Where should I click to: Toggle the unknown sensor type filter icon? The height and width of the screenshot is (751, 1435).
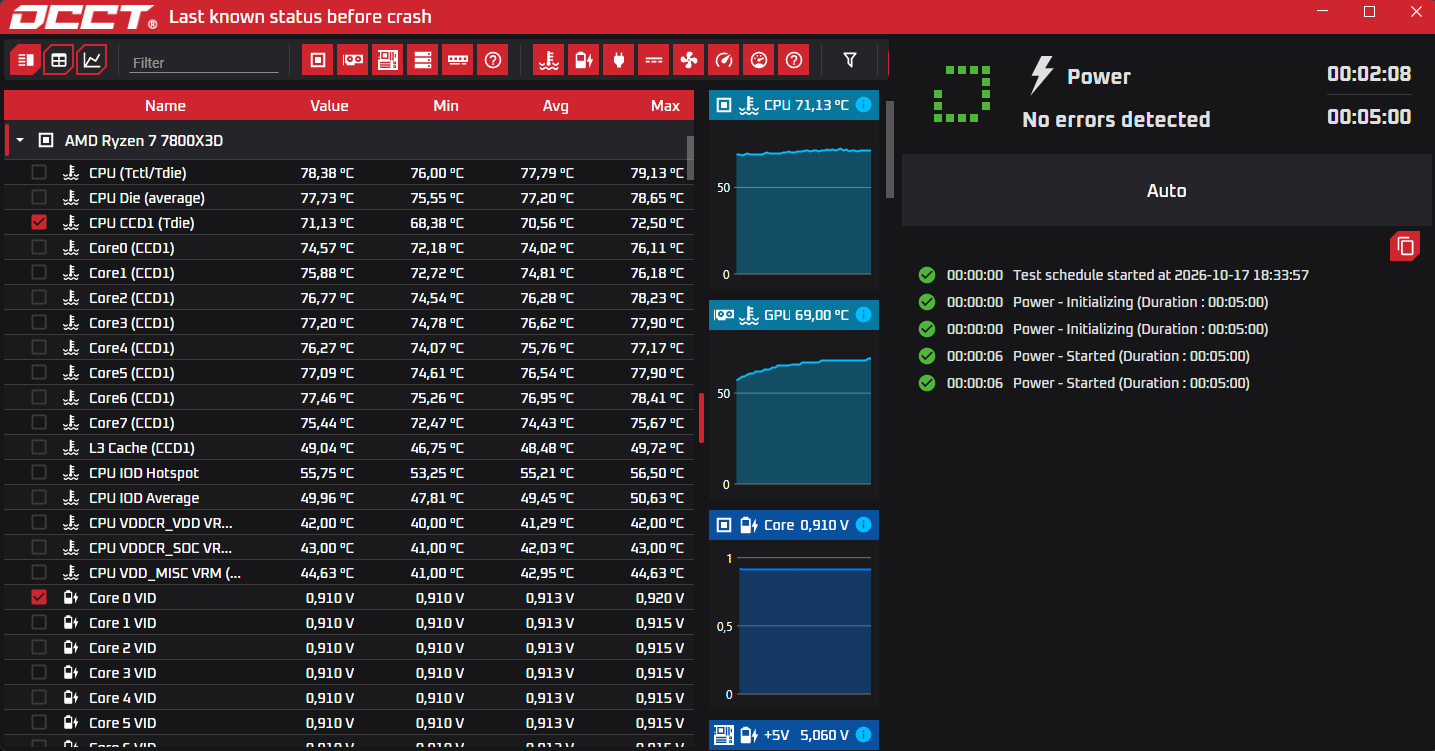pyautogui.click(x=794, y=60)
